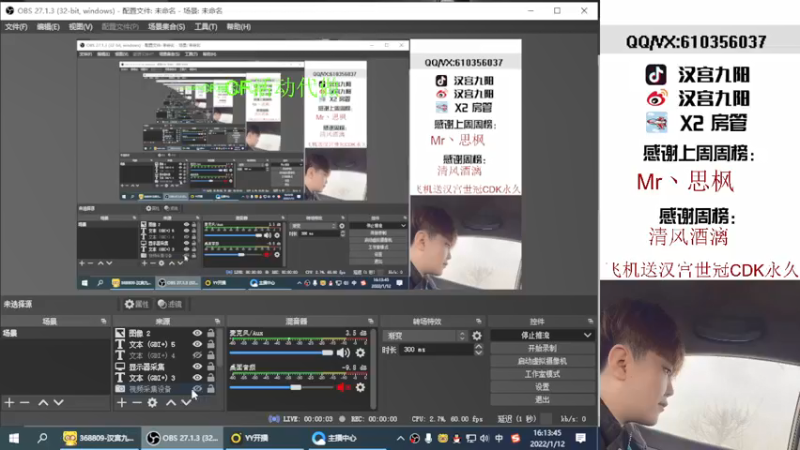Viewport: 800px width, 450px height.
Task: Open the 编辑(E) menu
Action: [48, 27]
